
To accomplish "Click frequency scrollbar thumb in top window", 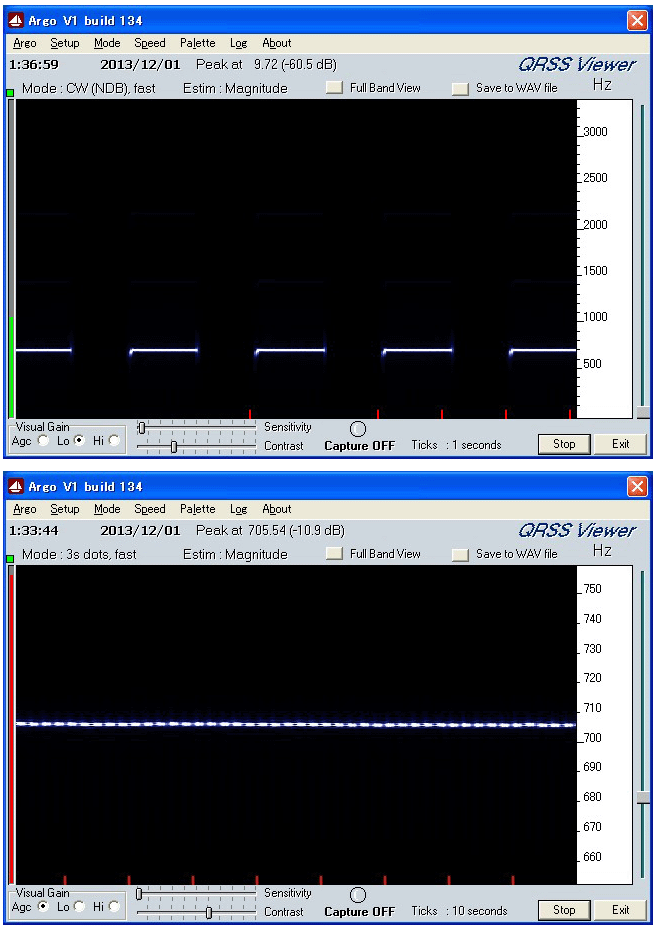I will click(x=643, y=412).
